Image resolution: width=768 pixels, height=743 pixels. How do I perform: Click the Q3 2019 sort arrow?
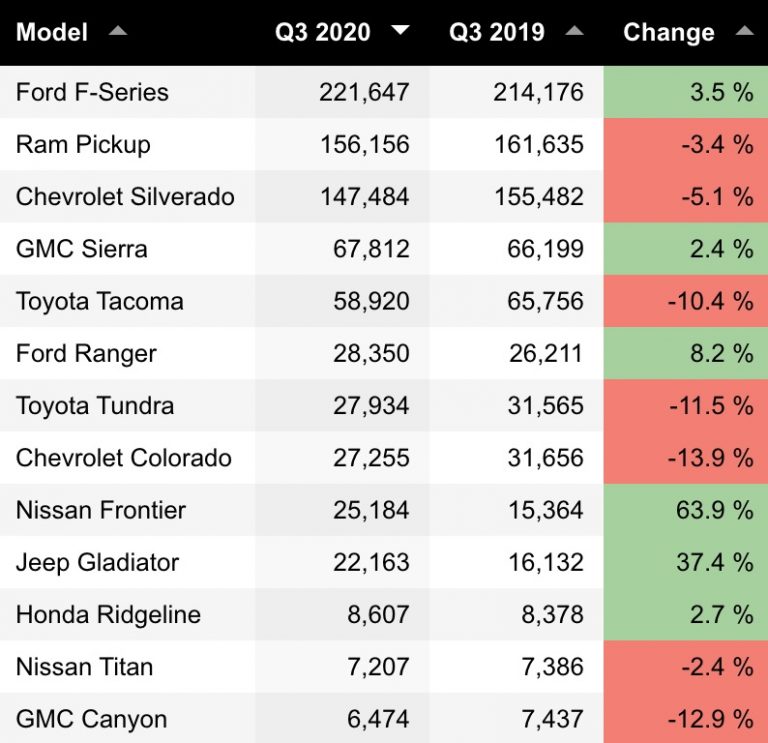pos(574,31)
